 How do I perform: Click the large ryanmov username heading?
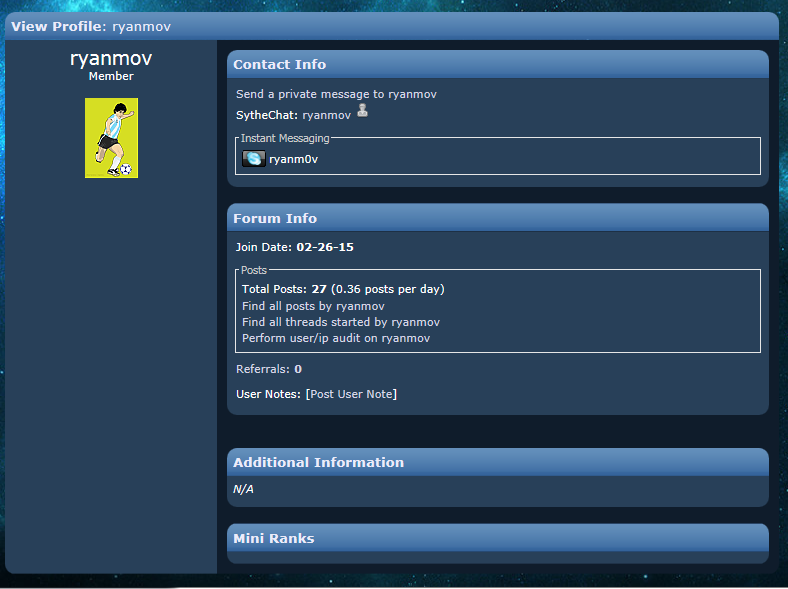coord(111,59)
